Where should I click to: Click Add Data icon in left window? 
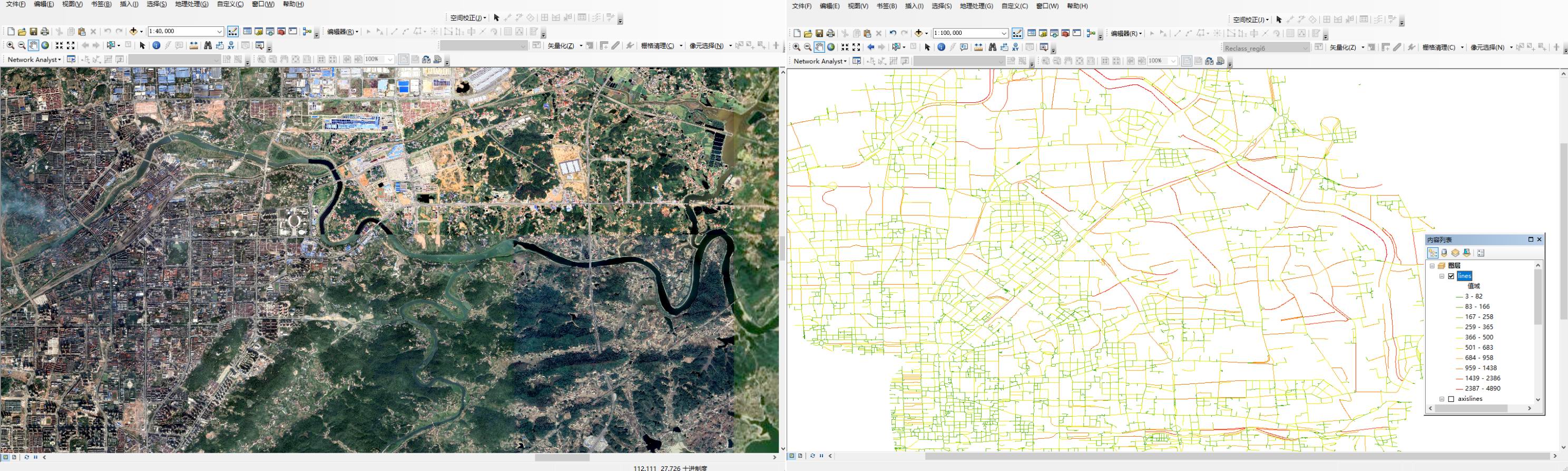134,32
